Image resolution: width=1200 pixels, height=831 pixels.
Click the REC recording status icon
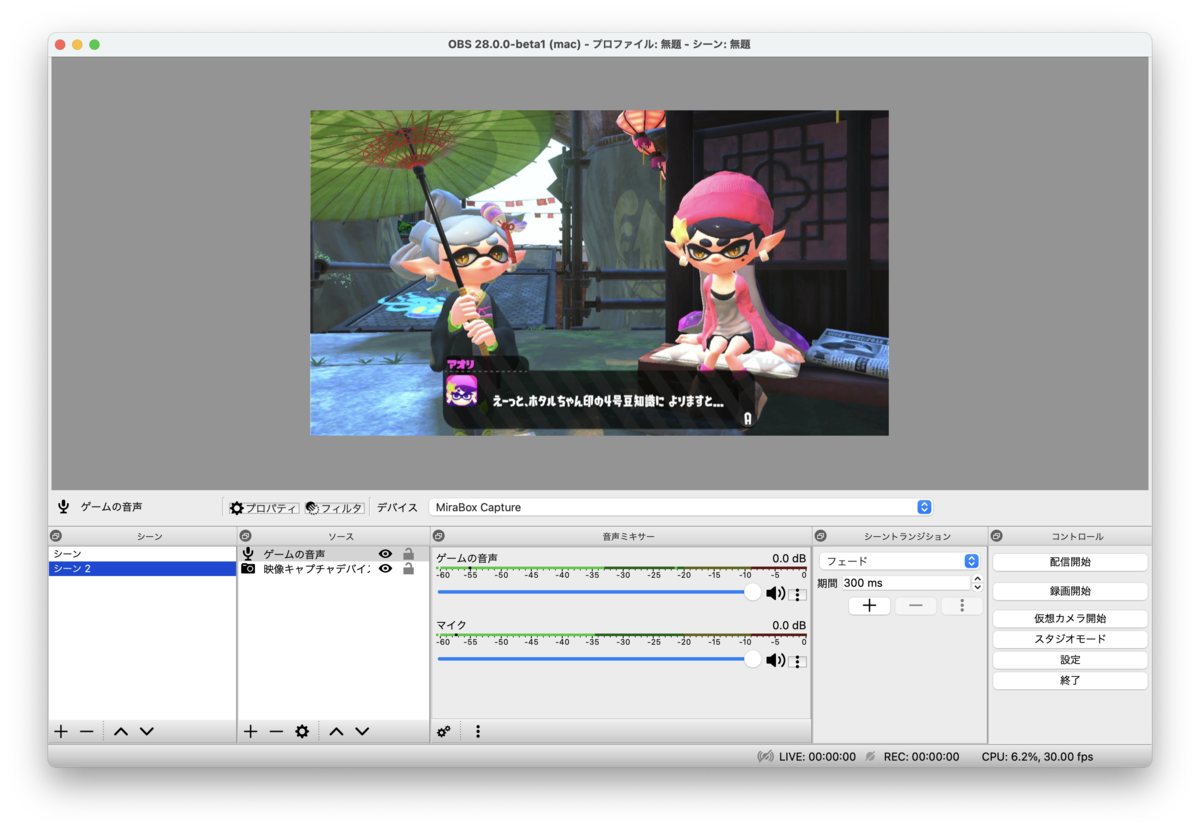(x=871, y=757)
